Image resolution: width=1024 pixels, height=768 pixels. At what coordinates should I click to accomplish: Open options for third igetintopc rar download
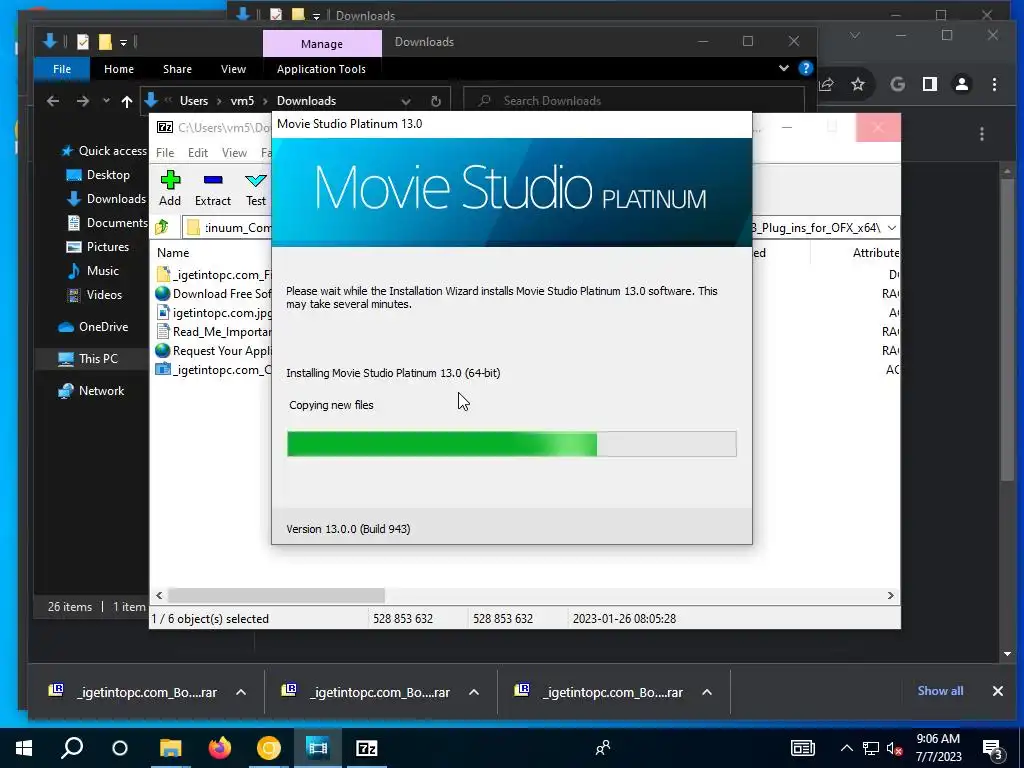(707, 692)
